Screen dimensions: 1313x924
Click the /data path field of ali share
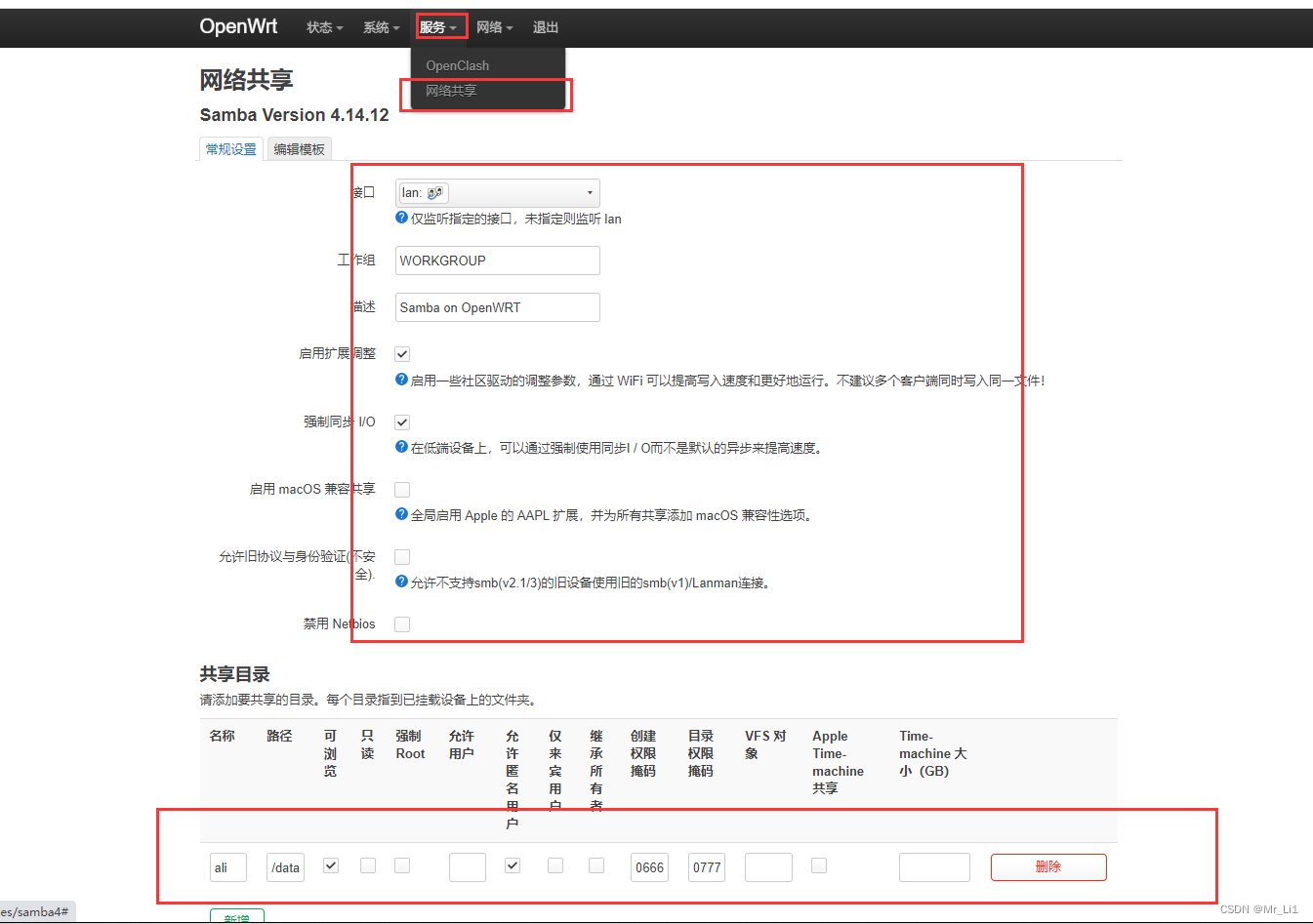tap(285, 866)
